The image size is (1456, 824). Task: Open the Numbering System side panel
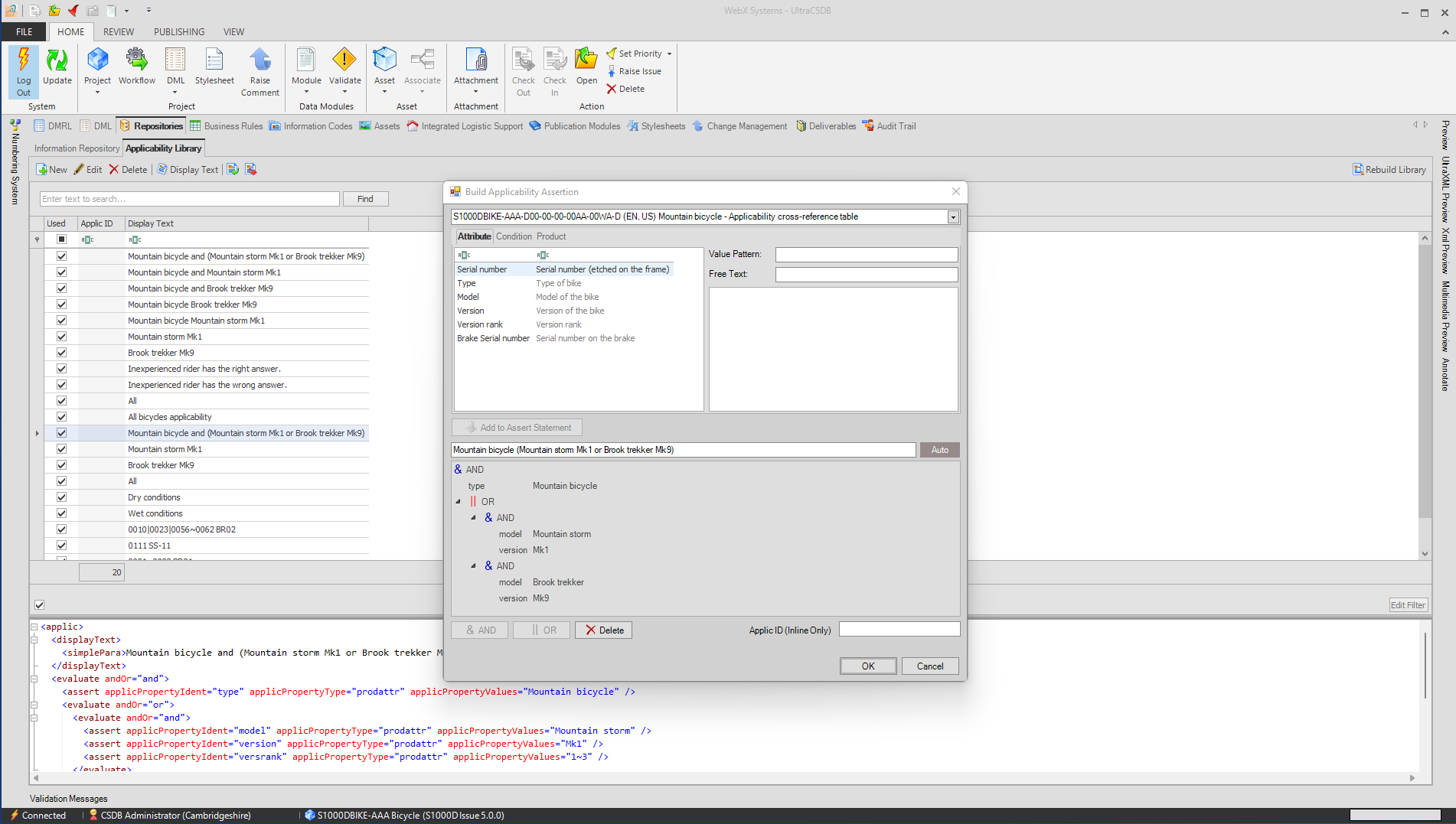click(15, 162)
